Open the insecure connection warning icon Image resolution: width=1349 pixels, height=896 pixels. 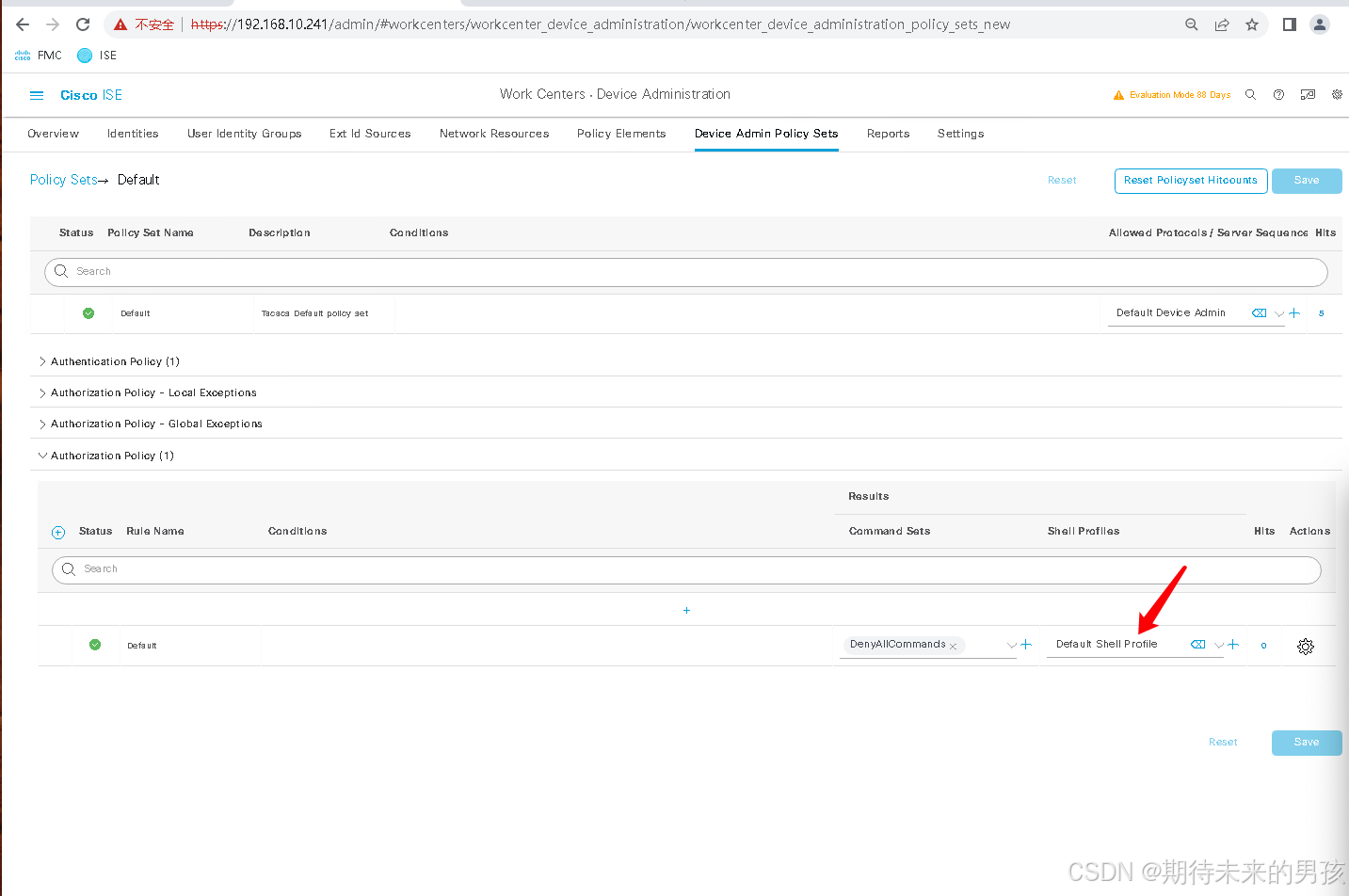[120, 24]
